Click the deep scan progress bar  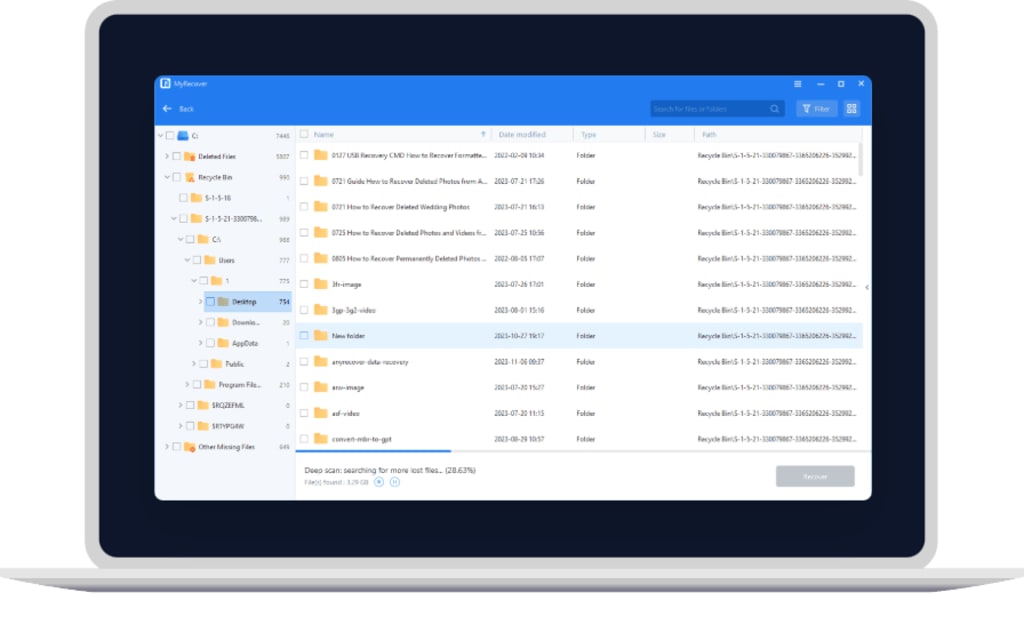tap(583, 451)
